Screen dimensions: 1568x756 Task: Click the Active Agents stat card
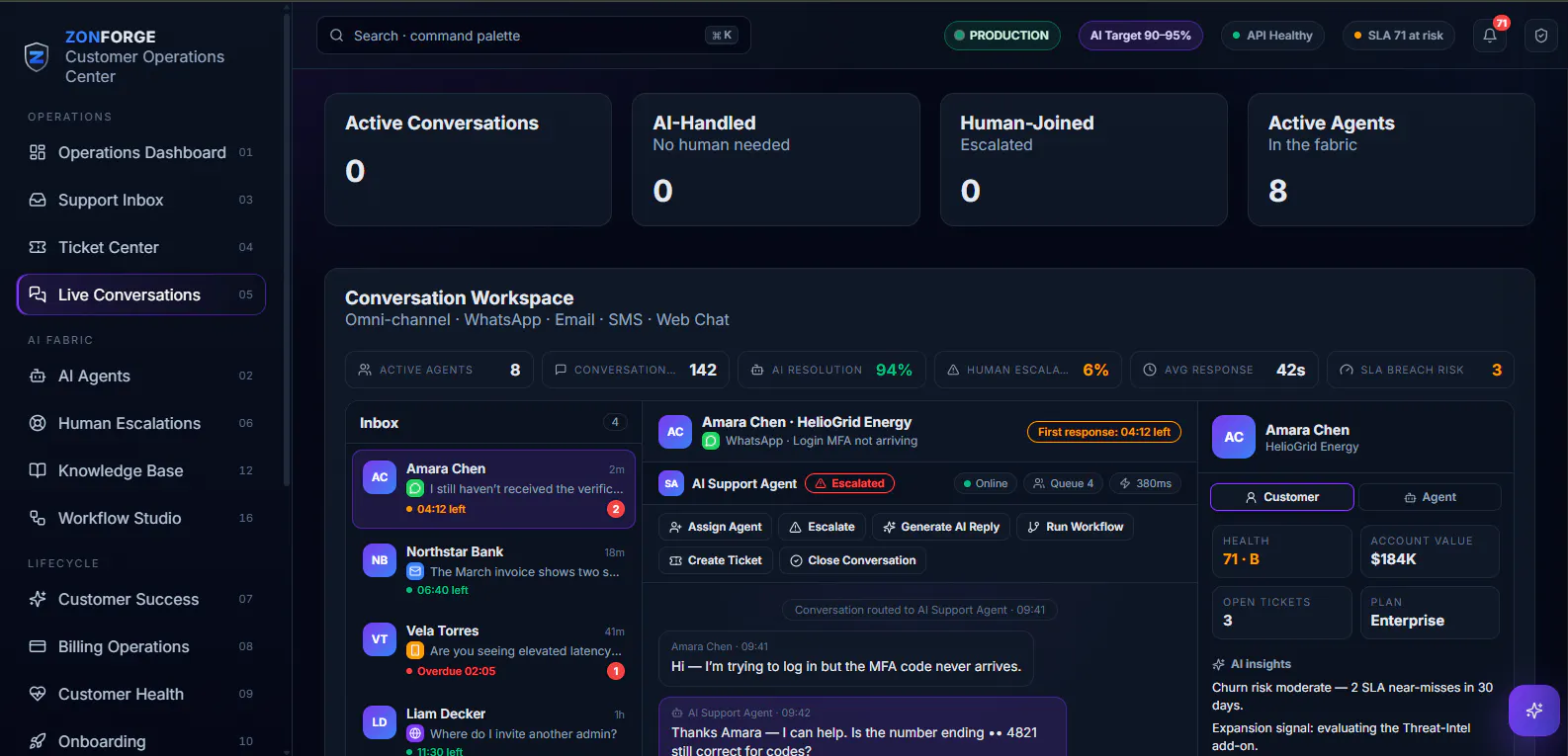(x=1391, y=159)
